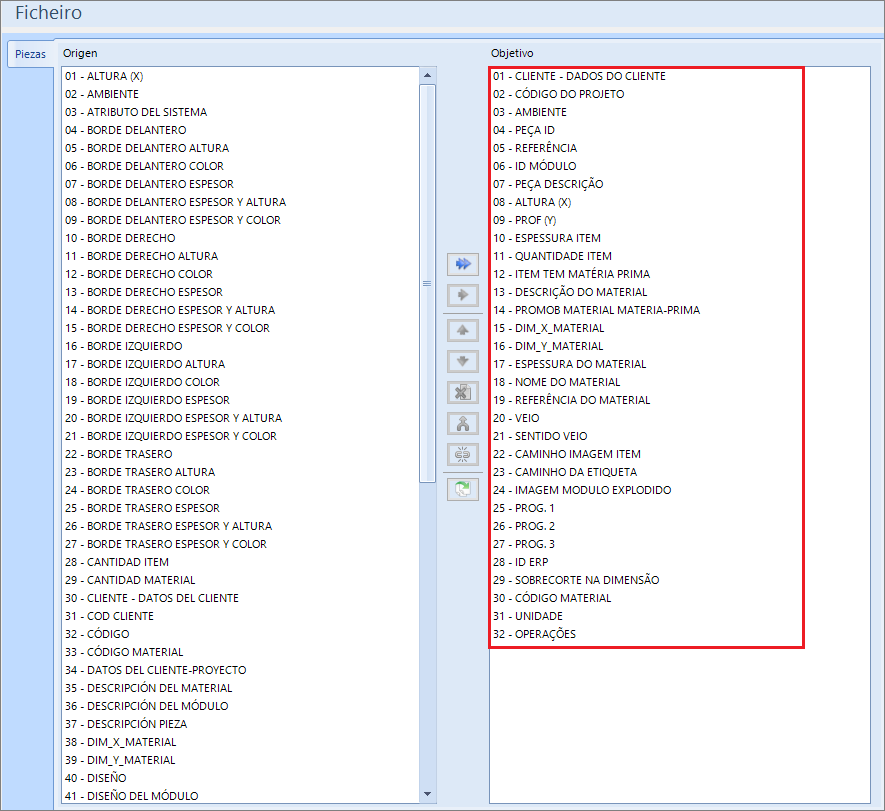Click the broken chain unlink icon
Screen dimensions: 885x811
pos(463,454)
